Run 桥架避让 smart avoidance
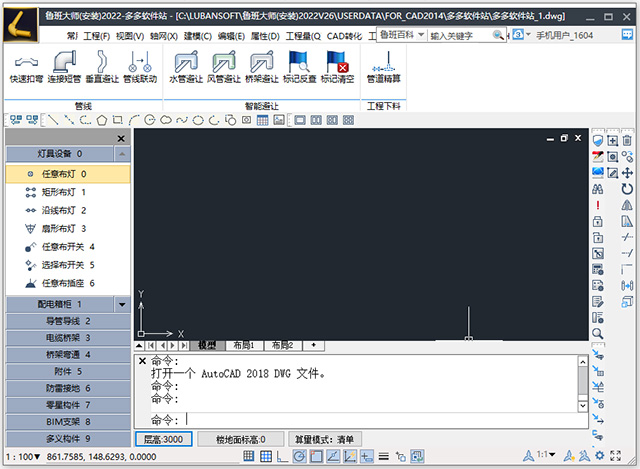This screenshot has width=640, height=469. [262, 67]
